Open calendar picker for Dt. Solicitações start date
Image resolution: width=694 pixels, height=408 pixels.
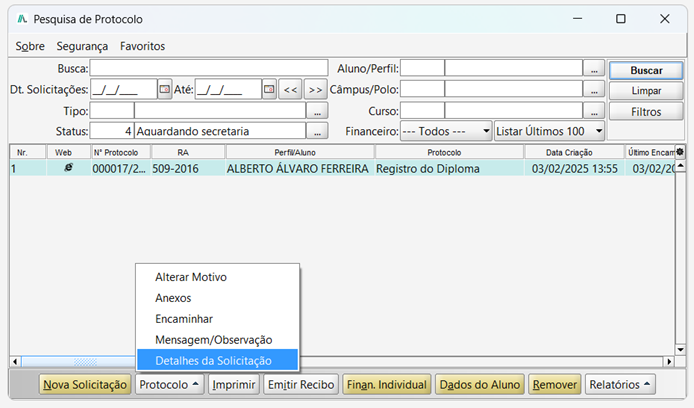coord(165,89)
